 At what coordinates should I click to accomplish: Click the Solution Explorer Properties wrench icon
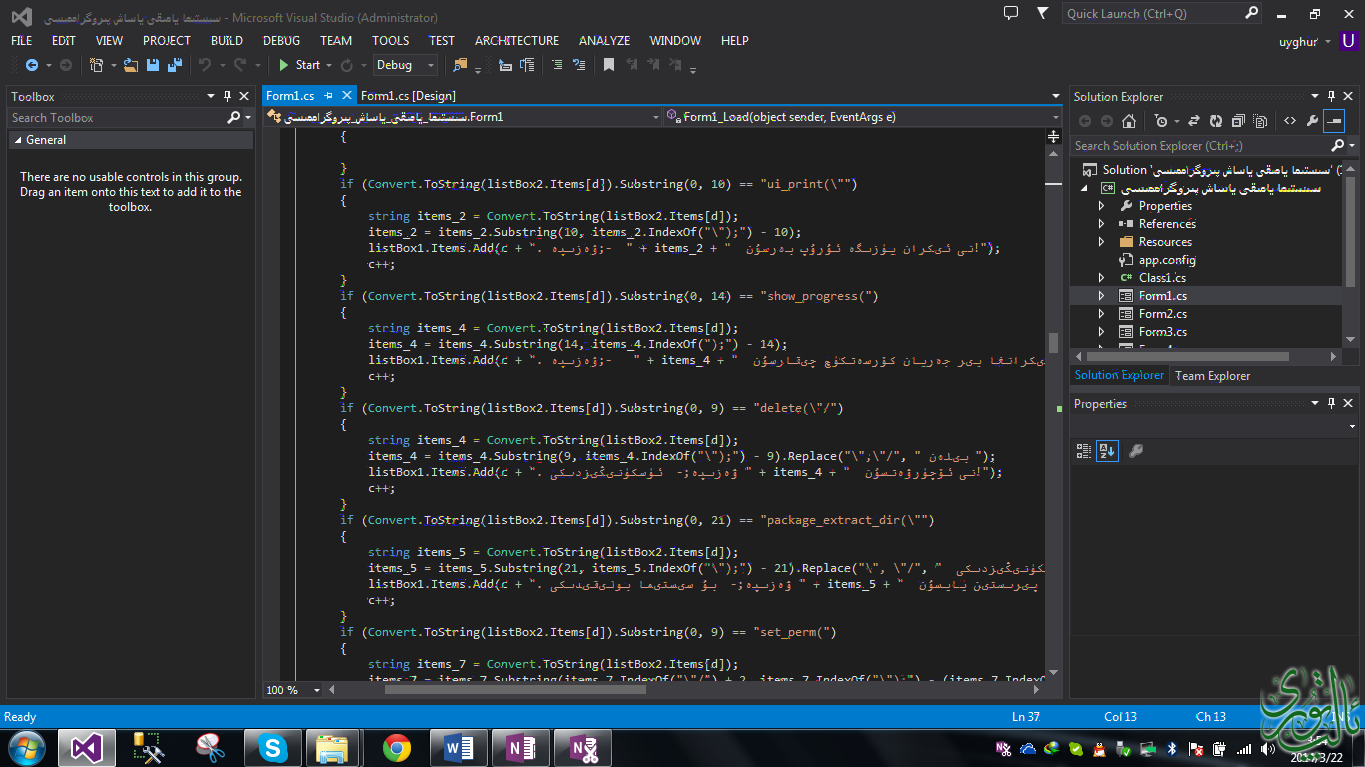tap(1312, 121)
